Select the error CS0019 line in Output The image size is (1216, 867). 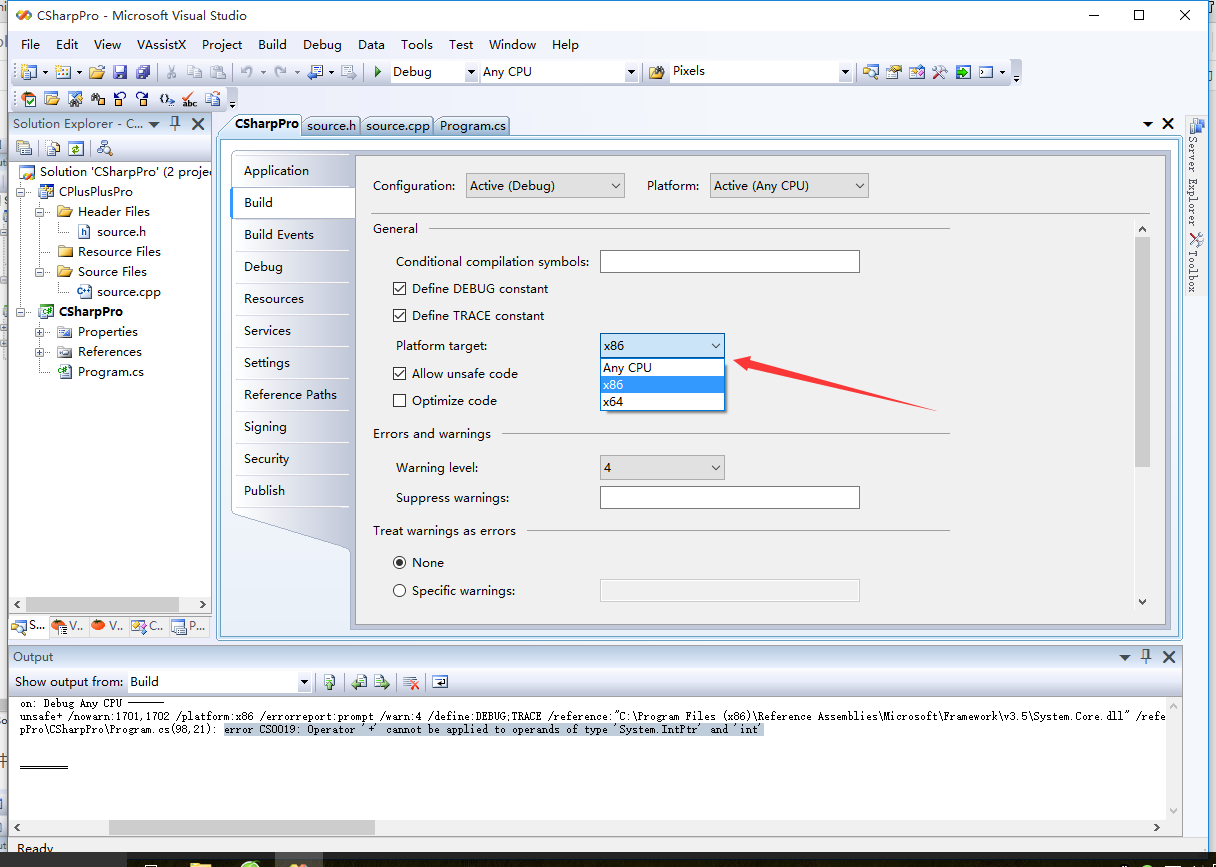click(x=493, y=729)
